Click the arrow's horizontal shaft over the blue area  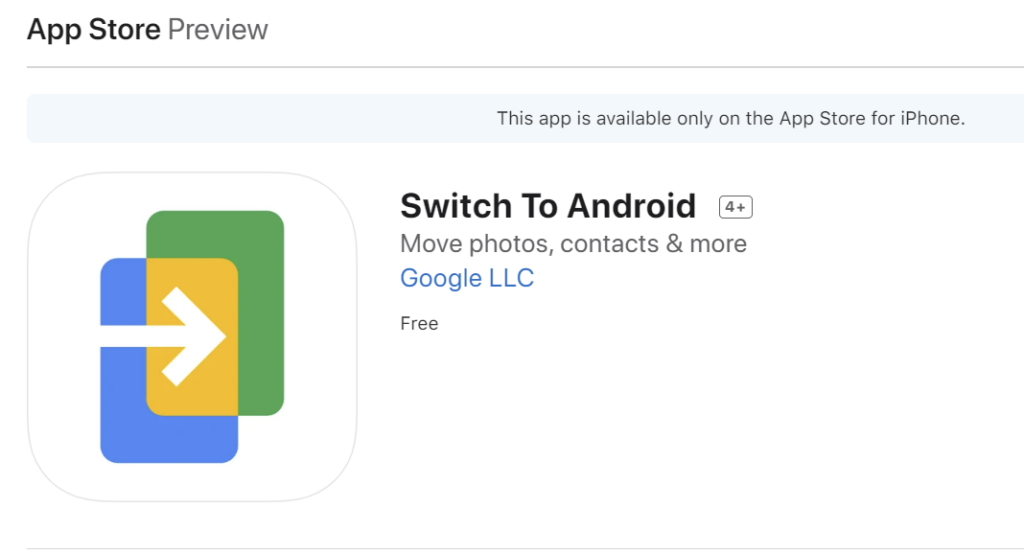coord(123,336)
